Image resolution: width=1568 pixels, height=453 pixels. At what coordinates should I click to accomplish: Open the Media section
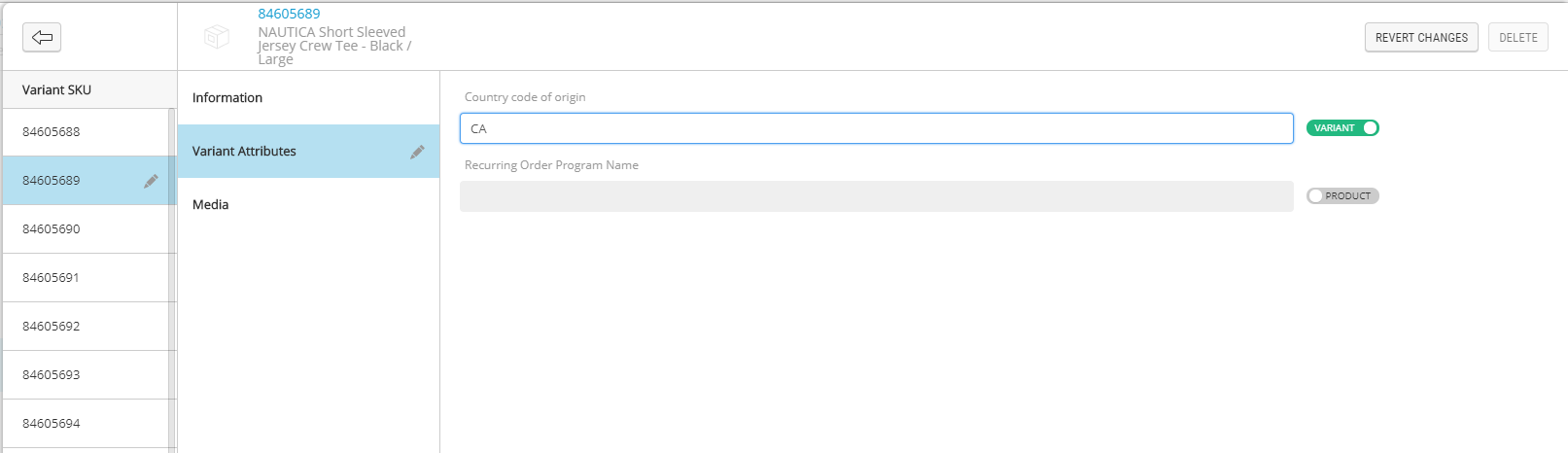pyautogui.click(x=211, y=205)
